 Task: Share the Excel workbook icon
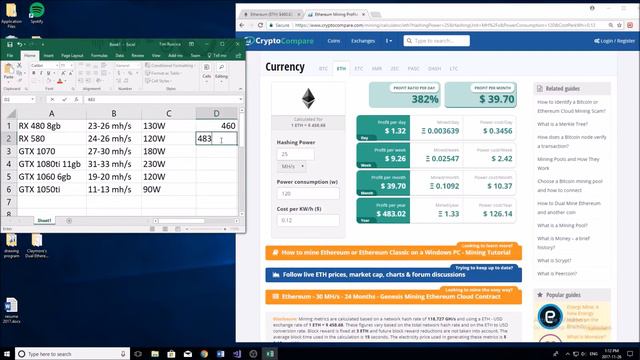pos(238,55)
